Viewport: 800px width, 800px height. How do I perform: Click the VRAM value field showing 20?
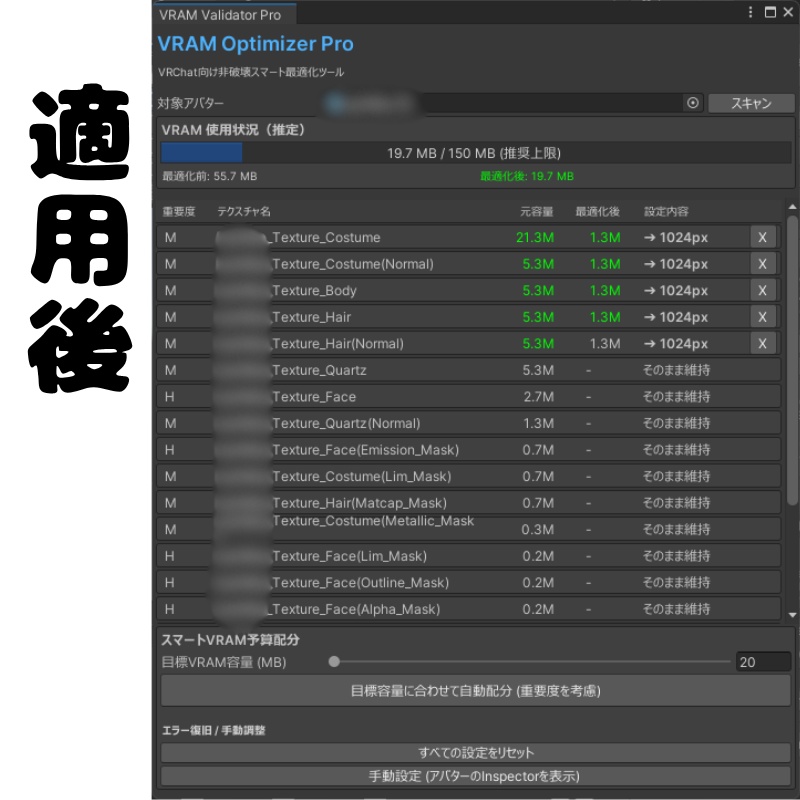tap(763, 661)
